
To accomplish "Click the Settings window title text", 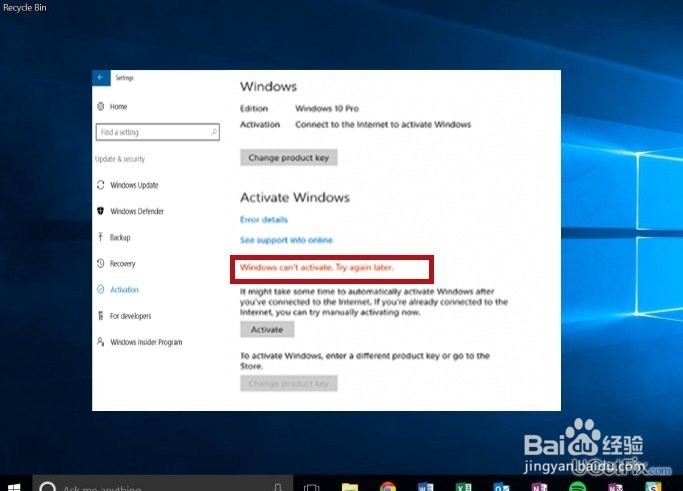I will pyautogui.click(x=125, y=78).
